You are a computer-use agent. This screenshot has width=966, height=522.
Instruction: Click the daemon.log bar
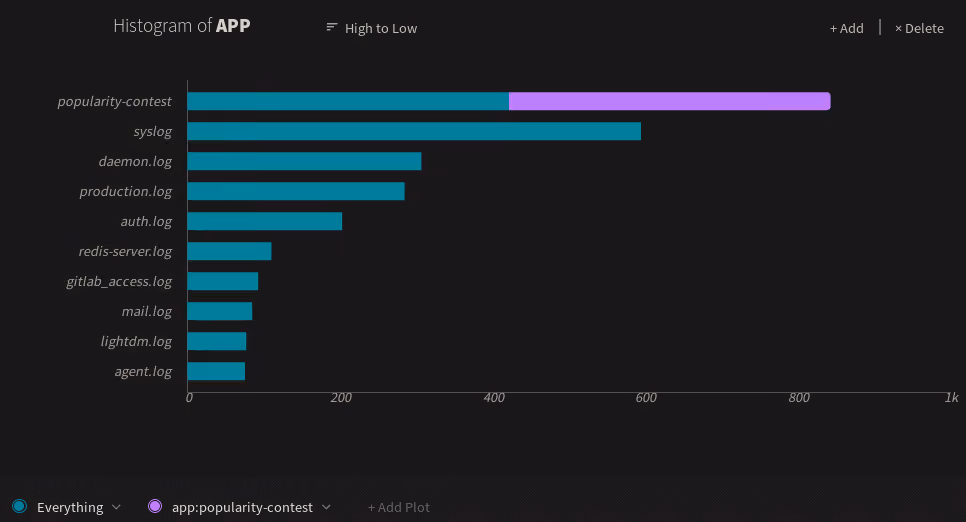point(304,161)
